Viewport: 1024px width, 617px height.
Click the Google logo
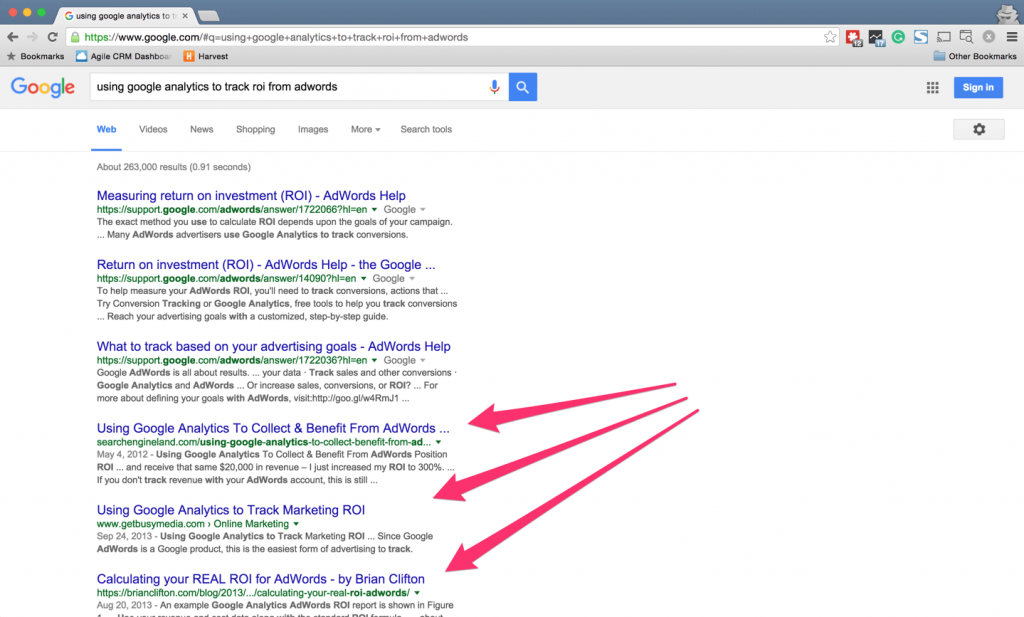click(43, 87)
